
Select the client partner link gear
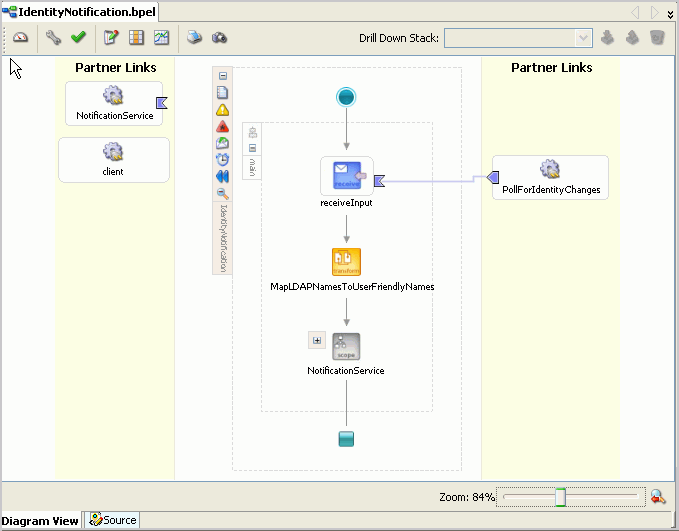tap(113, 152)
